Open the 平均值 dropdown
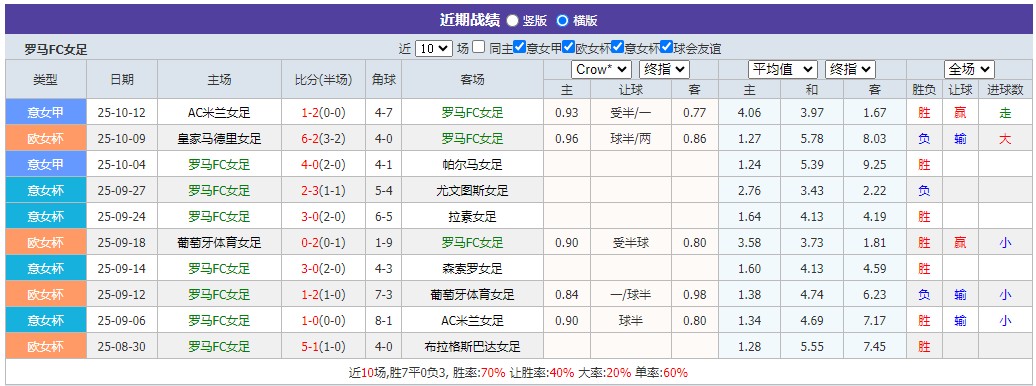This screenshot has width=1036, height=386. pyautogui.click(x=783, y=69)
